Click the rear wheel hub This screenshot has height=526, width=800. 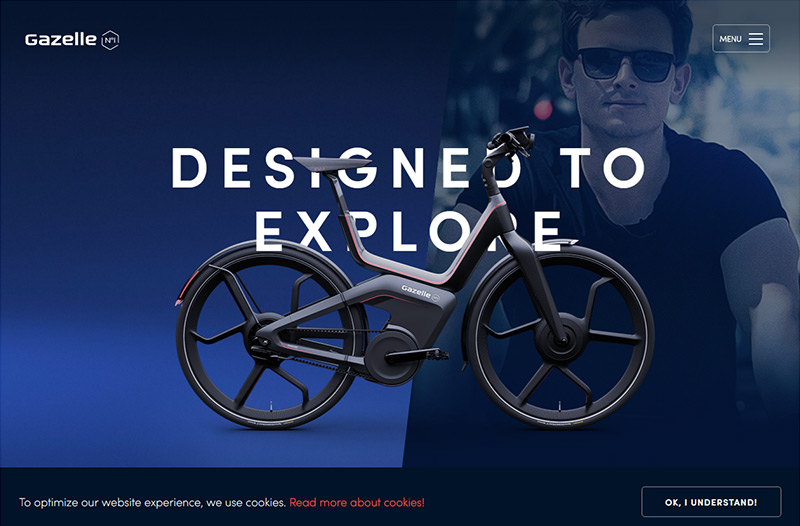[265, 339]
